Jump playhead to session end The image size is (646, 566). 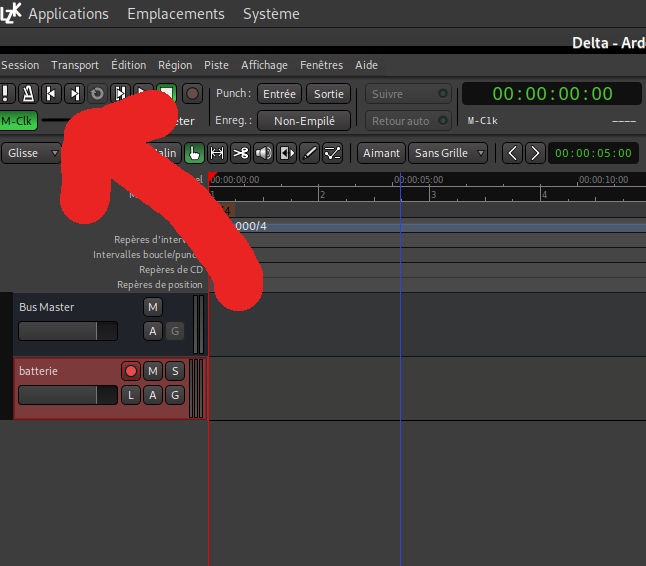(x=74, y=94)
